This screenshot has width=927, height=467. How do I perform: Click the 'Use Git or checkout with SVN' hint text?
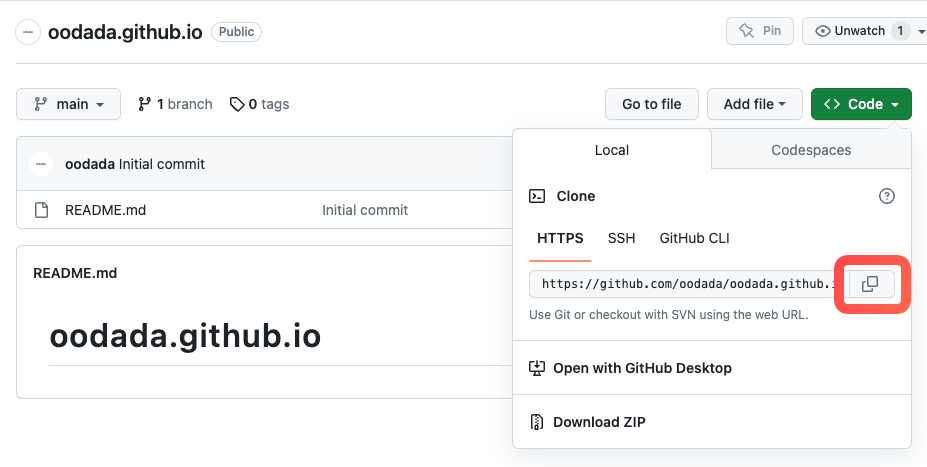(669, 314)
